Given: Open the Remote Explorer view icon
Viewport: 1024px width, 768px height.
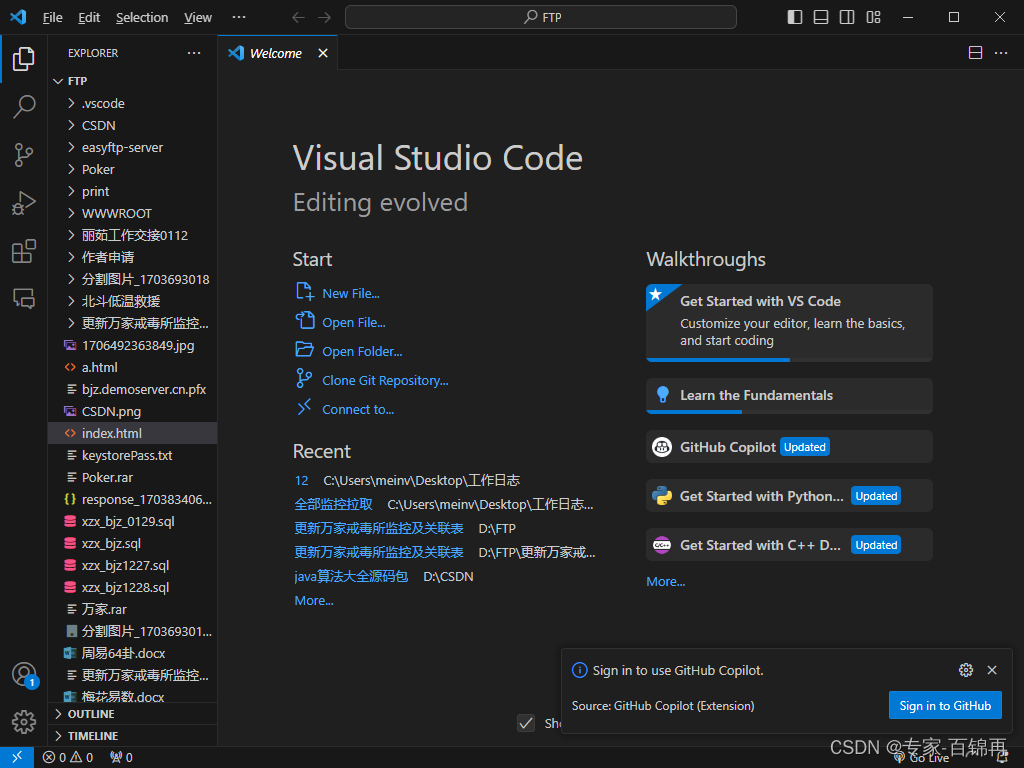Looking at the screenshot, I should point(24,299).
